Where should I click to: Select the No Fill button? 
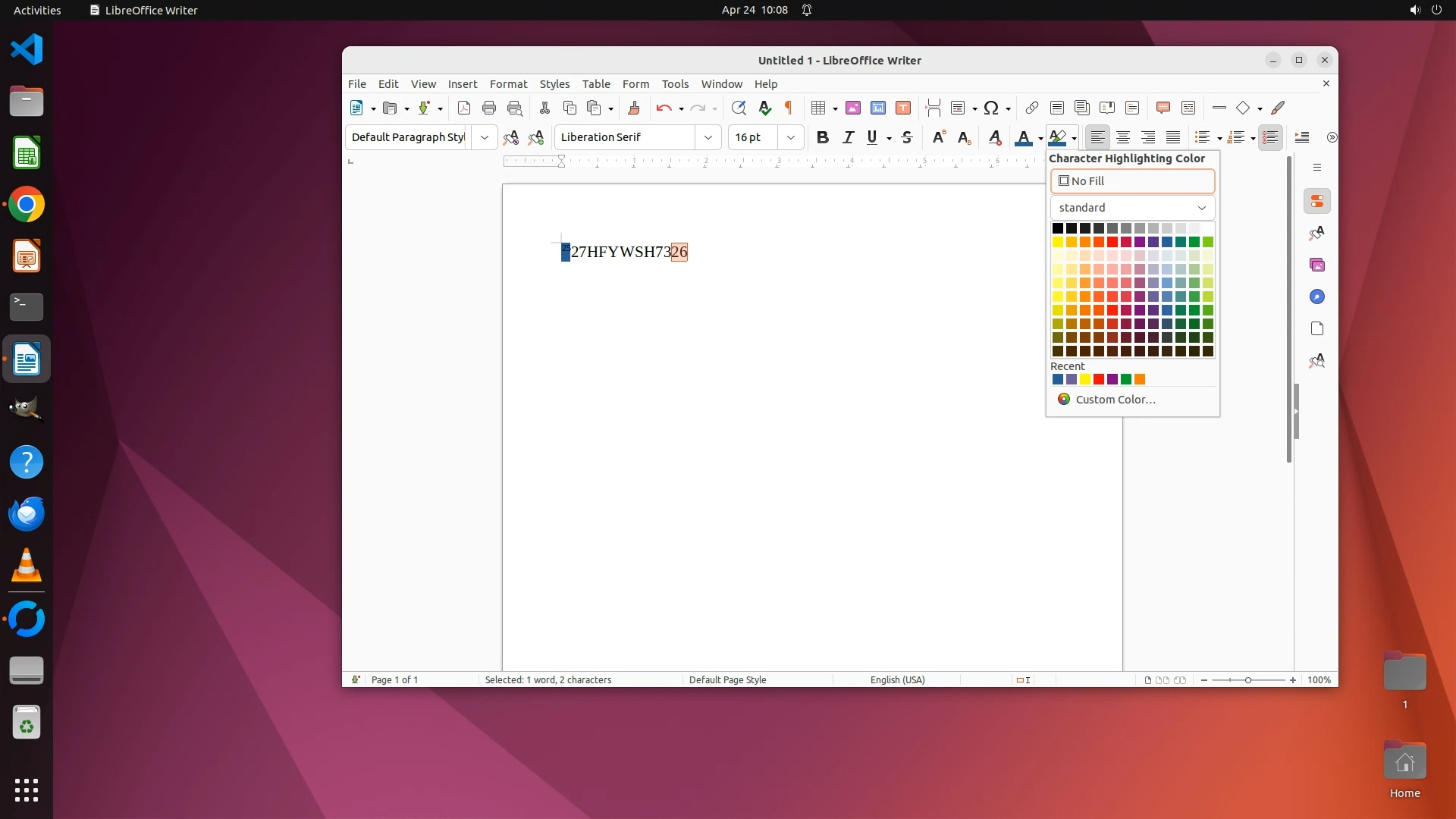(1132, 181)
